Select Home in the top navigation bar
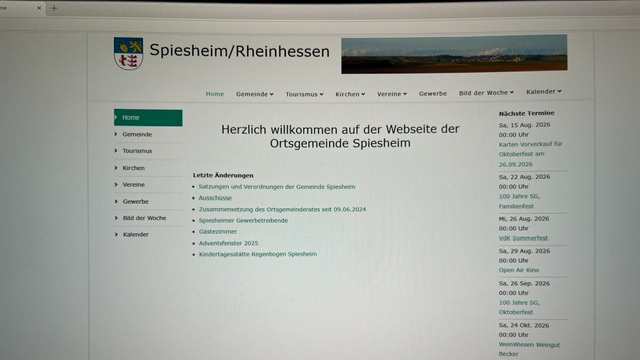 pos(215,94)
